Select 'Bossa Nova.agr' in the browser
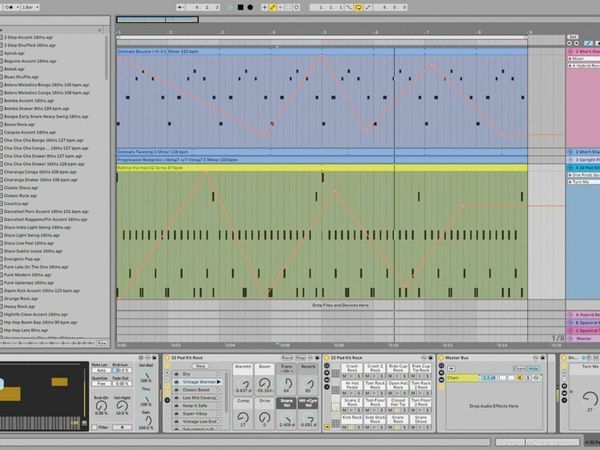Viewport: 600px width, 450px height. click(x=19, y=124)
